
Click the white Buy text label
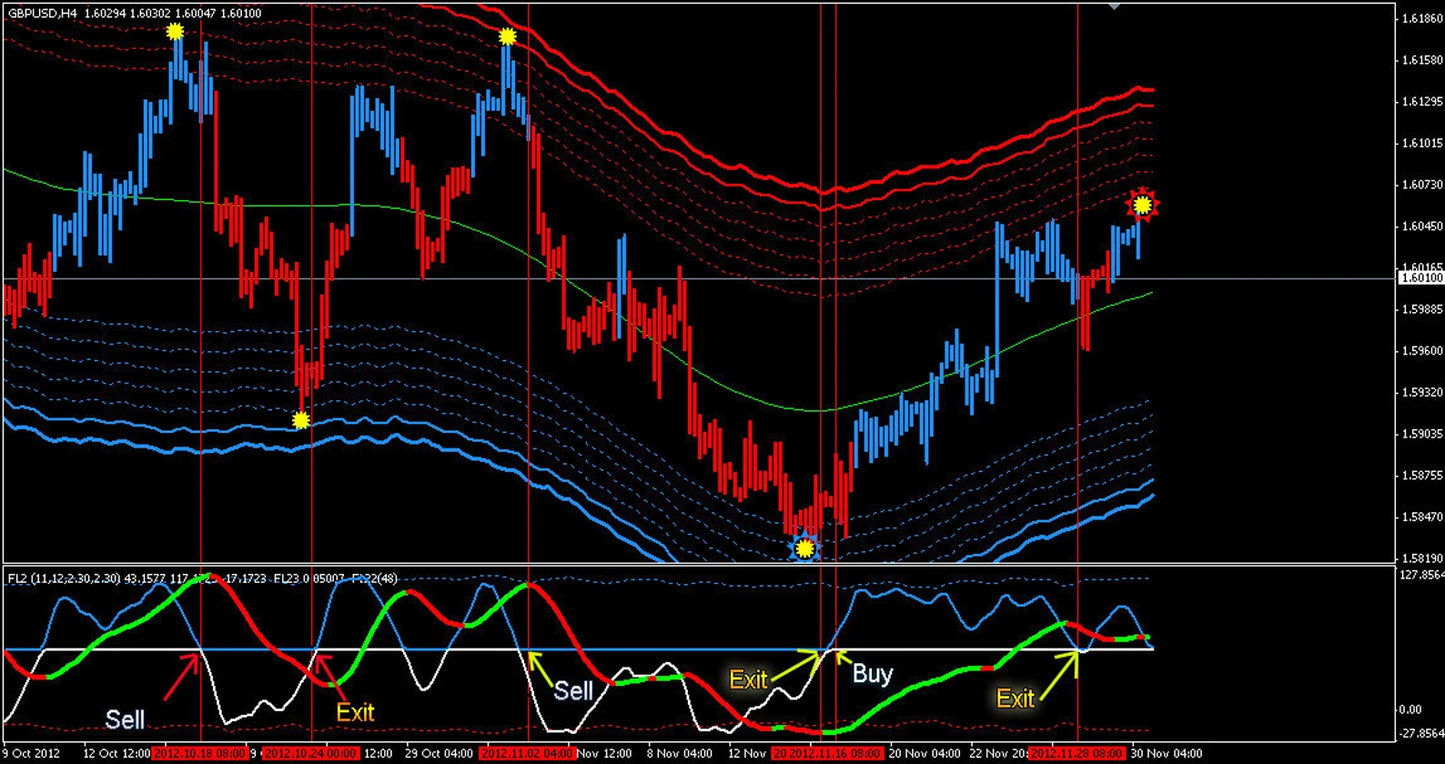[872, 674]
